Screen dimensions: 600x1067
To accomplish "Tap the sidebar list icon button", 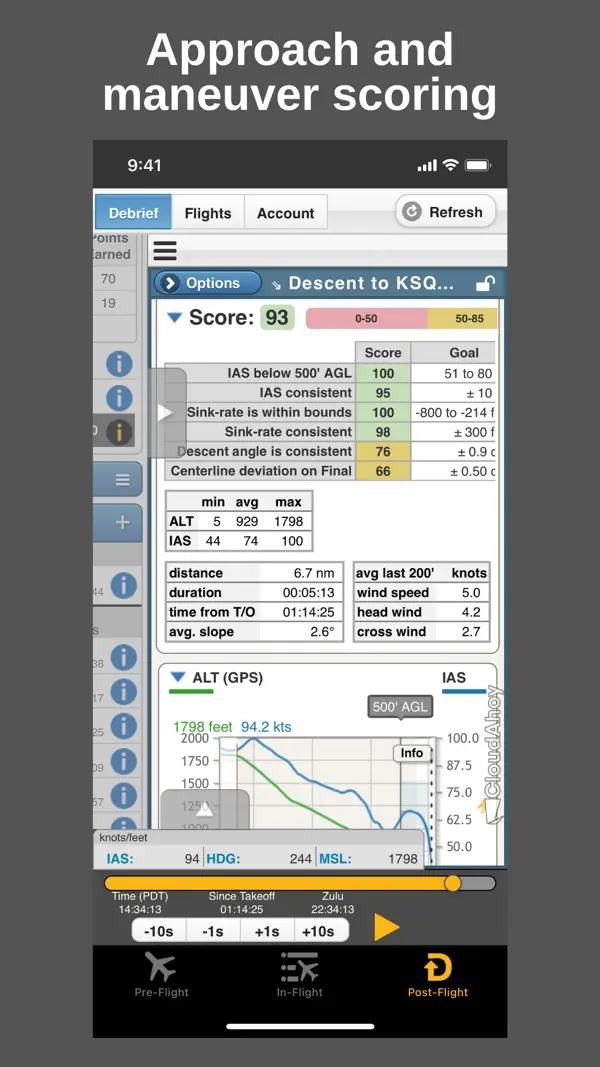I will [x=122, y=480].
